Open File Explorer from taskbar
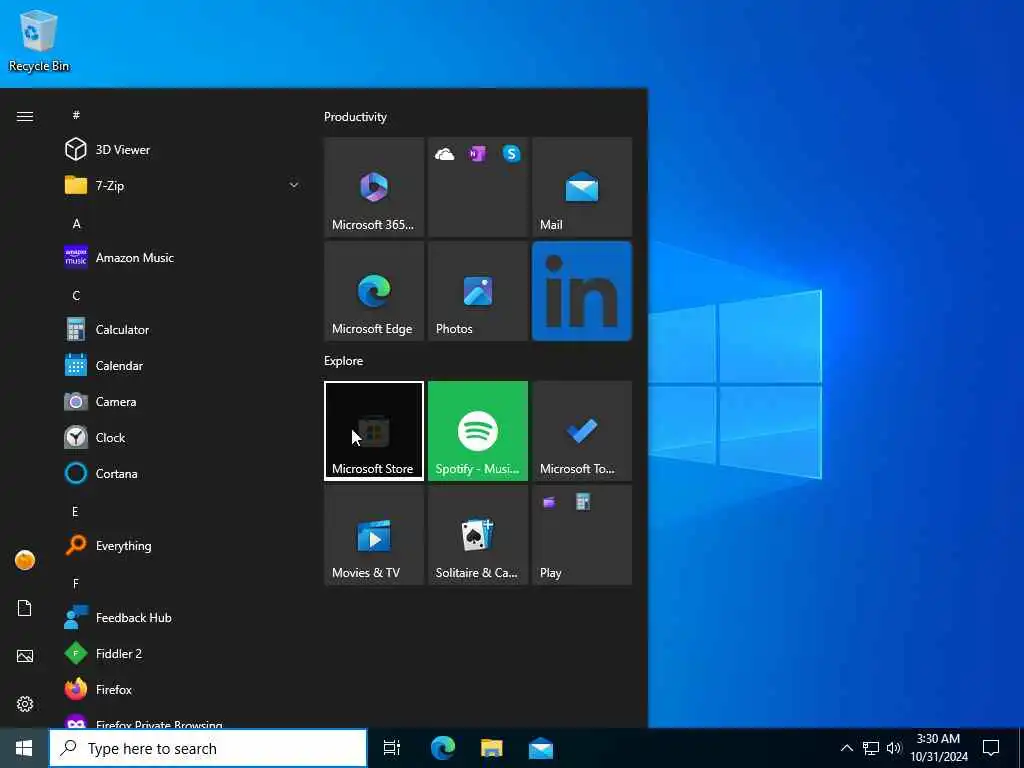Viewport: 1024px width, 768px height. coord(492,748)
